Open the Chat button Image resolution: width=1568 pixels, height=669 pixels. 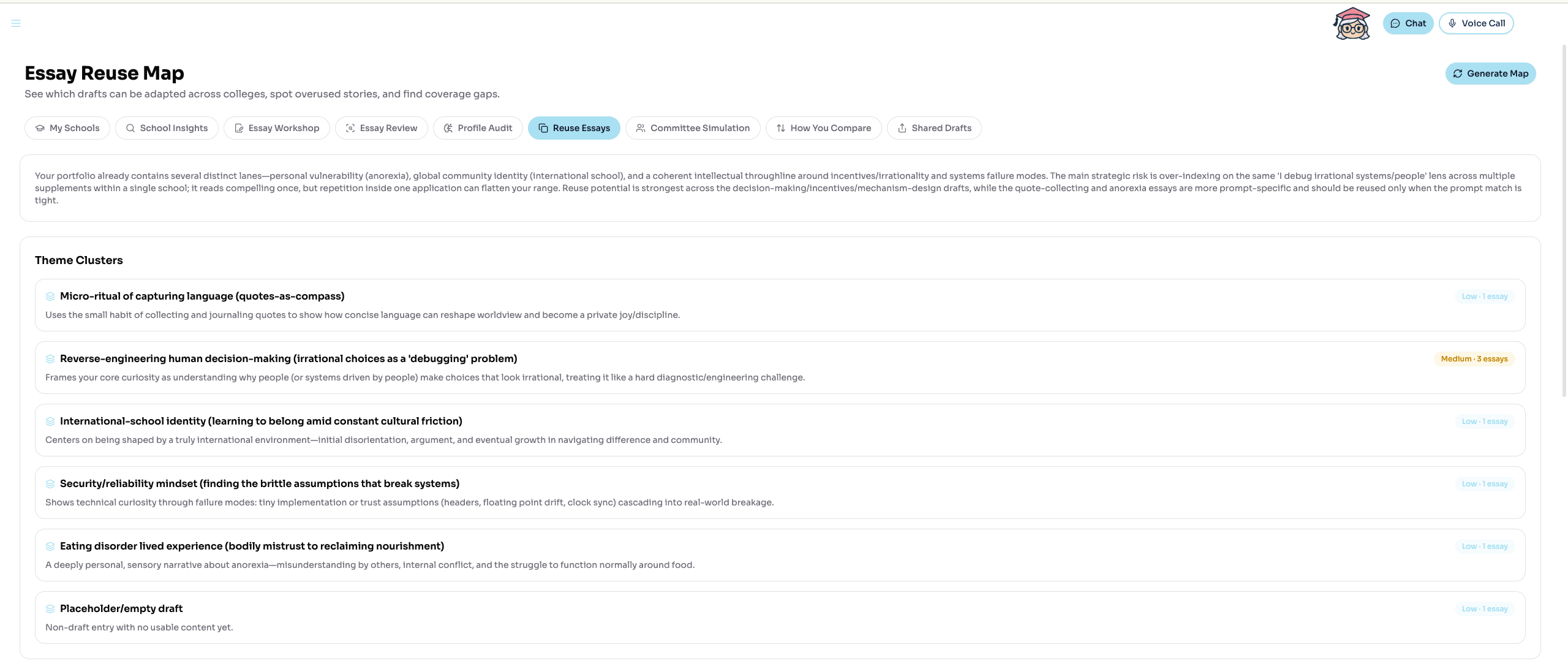[x=1408, y=23]
